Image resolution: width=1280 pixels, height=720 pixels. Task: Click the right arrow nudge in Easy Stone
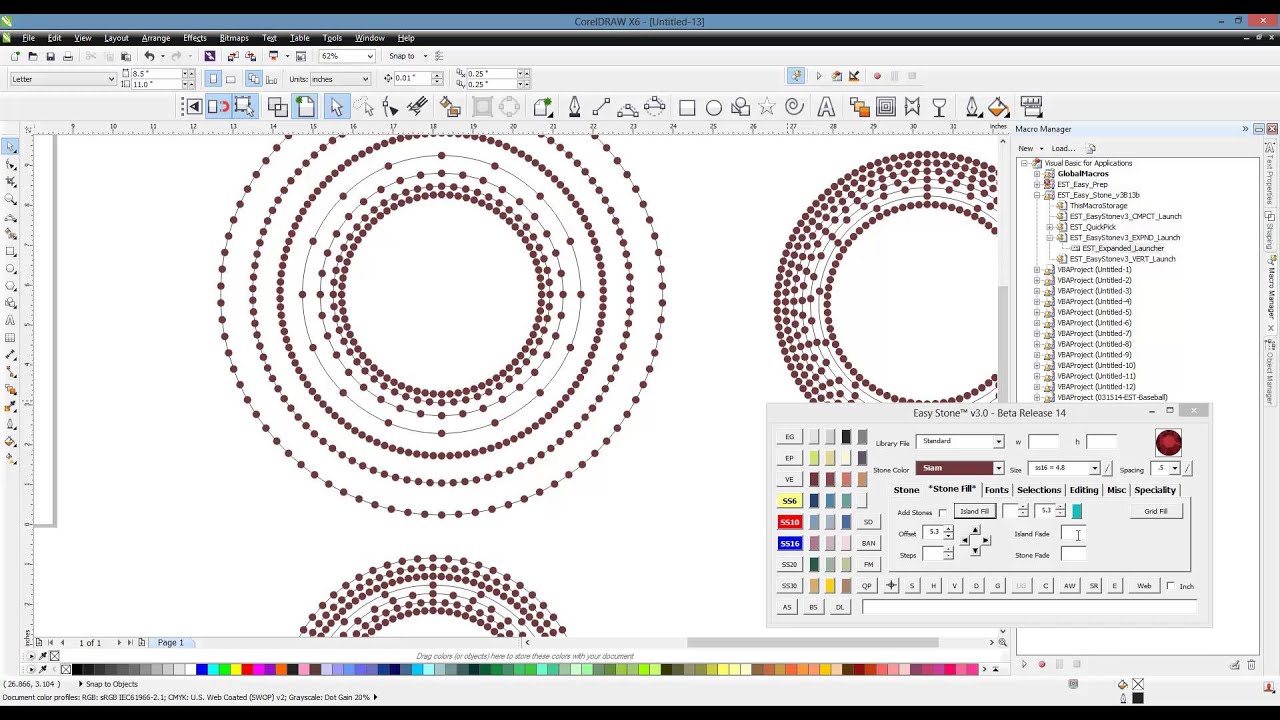pyautogui.click(x=985, y=541)
